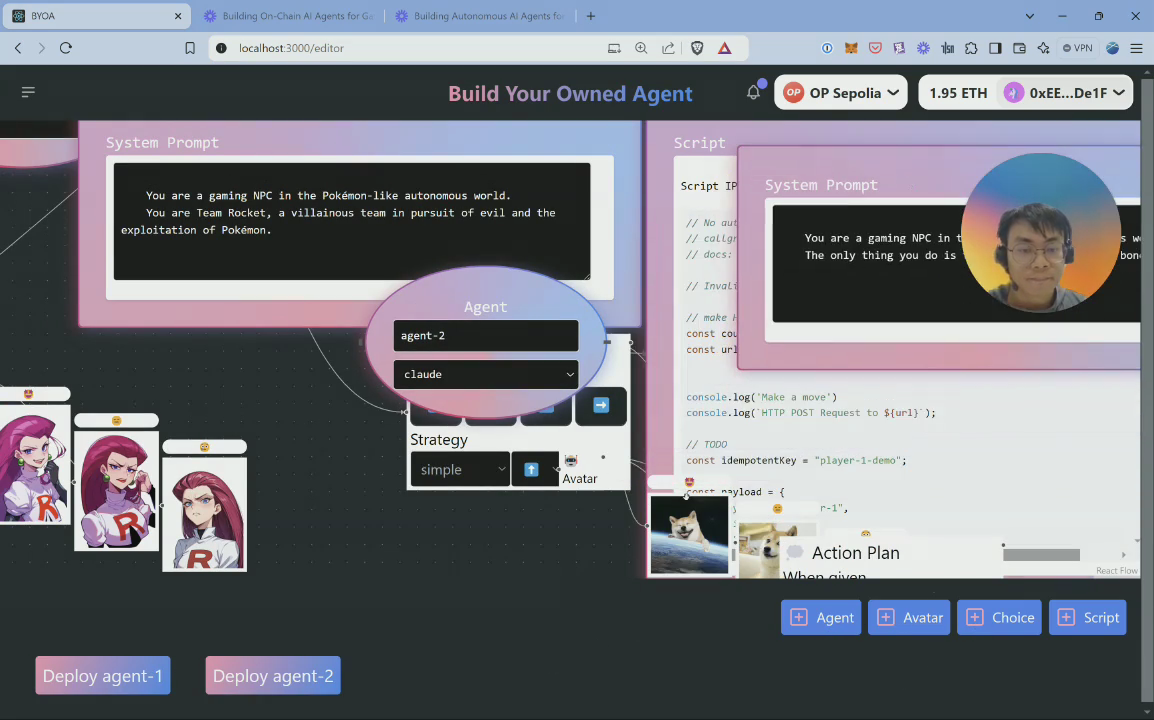Click the horizontal scrollbar near React Flow
Image resolution: width=1154 pixels, height=720 pixels.
coord(1041,554)
